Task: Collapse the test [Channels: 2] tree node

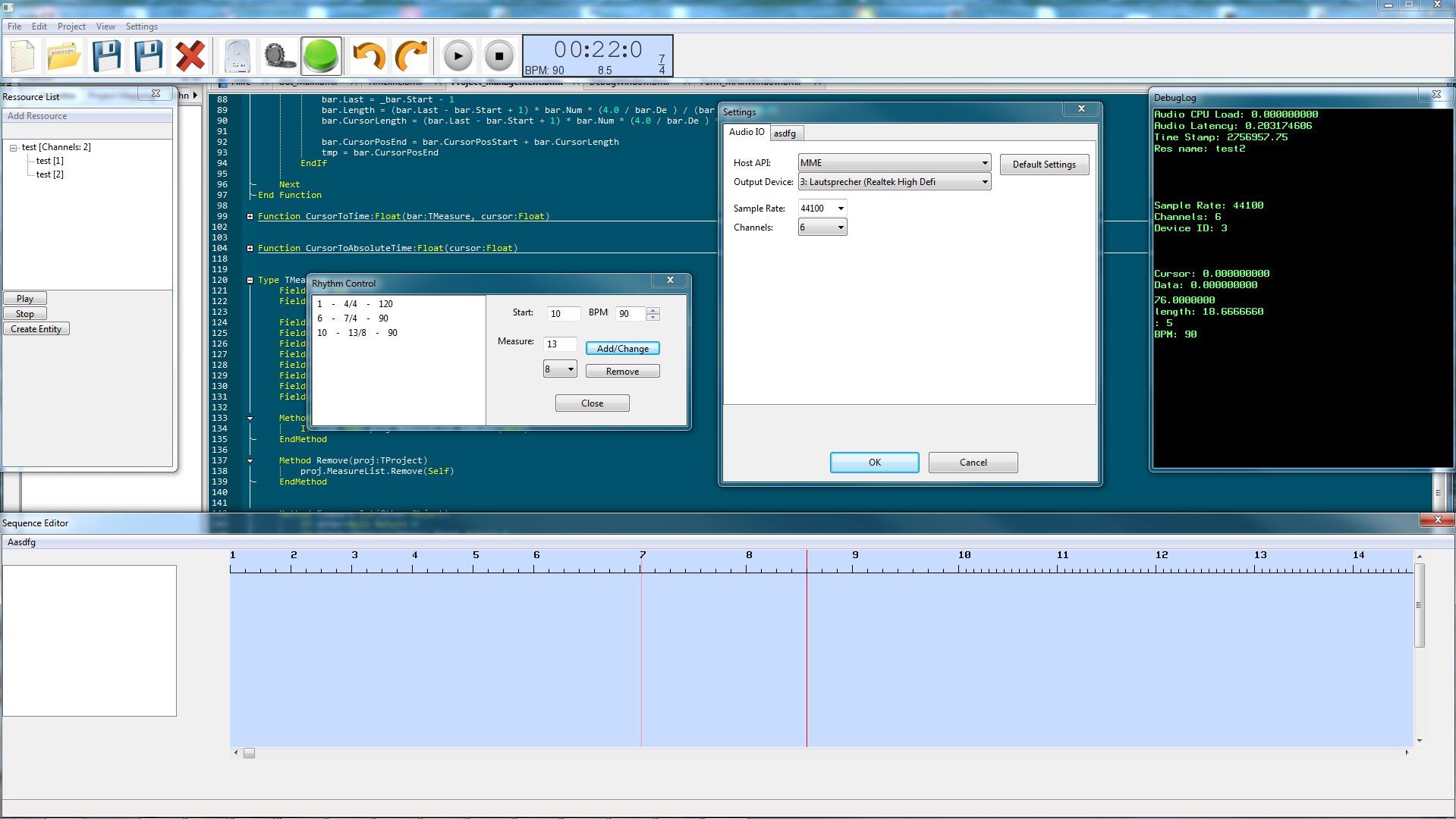Action: click(x=14, y=148)
